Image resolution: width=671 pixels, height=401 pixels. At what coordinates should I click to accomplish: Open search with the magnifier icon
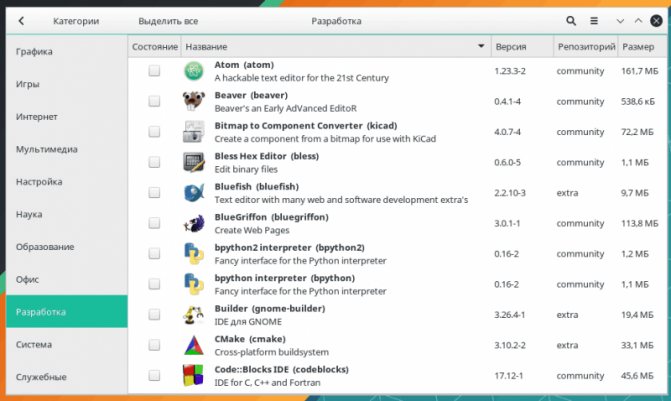(570, 21)
